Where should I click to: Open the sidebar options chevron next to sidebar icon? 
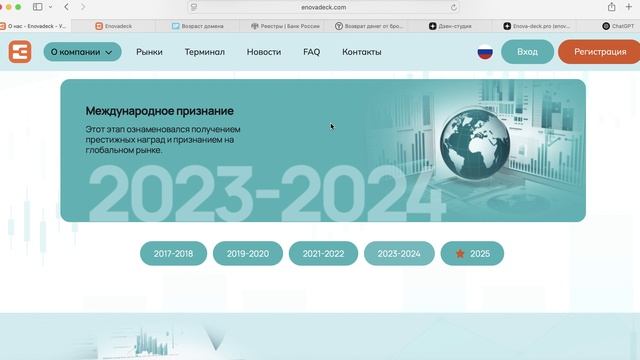50,7
